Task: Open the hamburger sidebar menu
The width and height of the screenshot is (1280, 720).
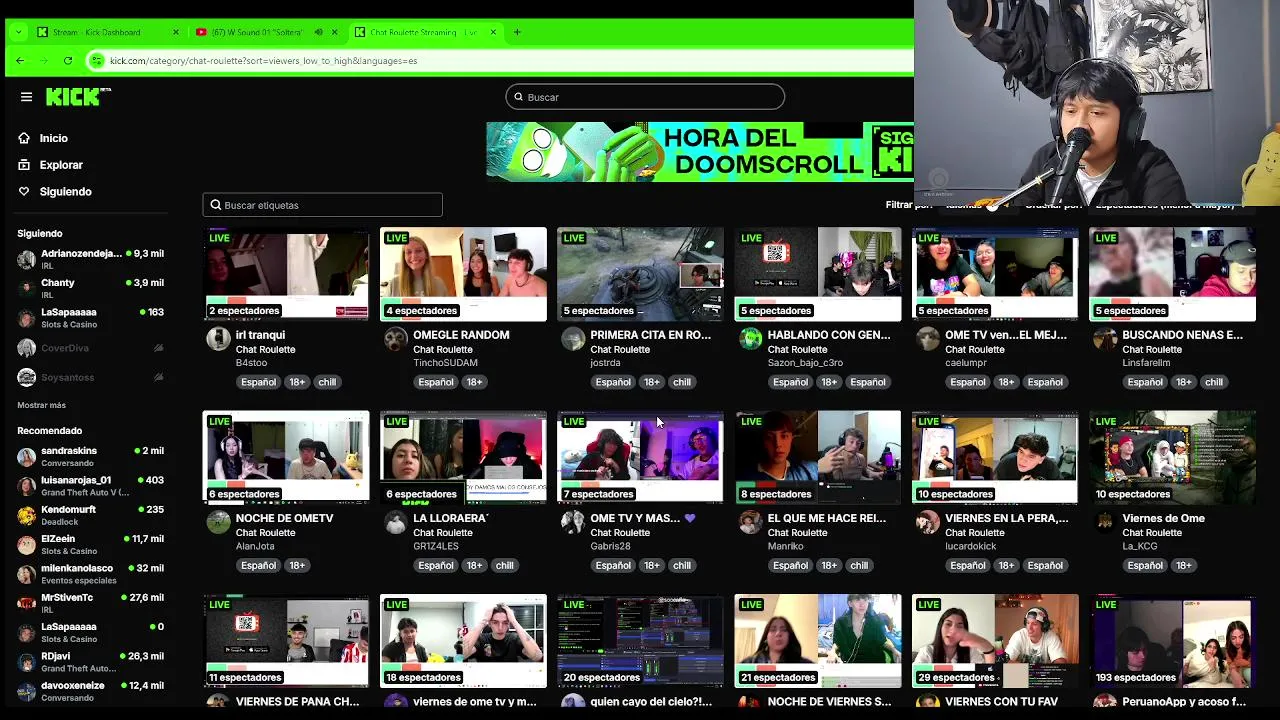Action: 26,97
